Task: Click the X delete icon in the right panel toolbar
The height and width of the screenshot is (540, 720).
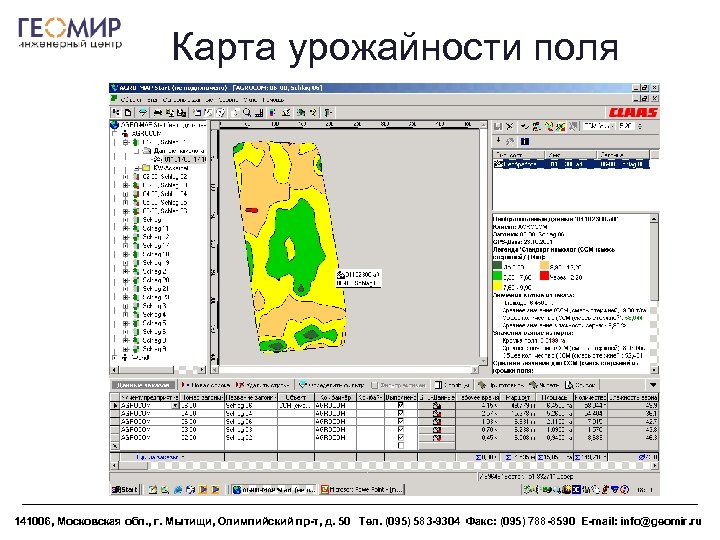Action: pyautogui.click(x=510, y=126)
